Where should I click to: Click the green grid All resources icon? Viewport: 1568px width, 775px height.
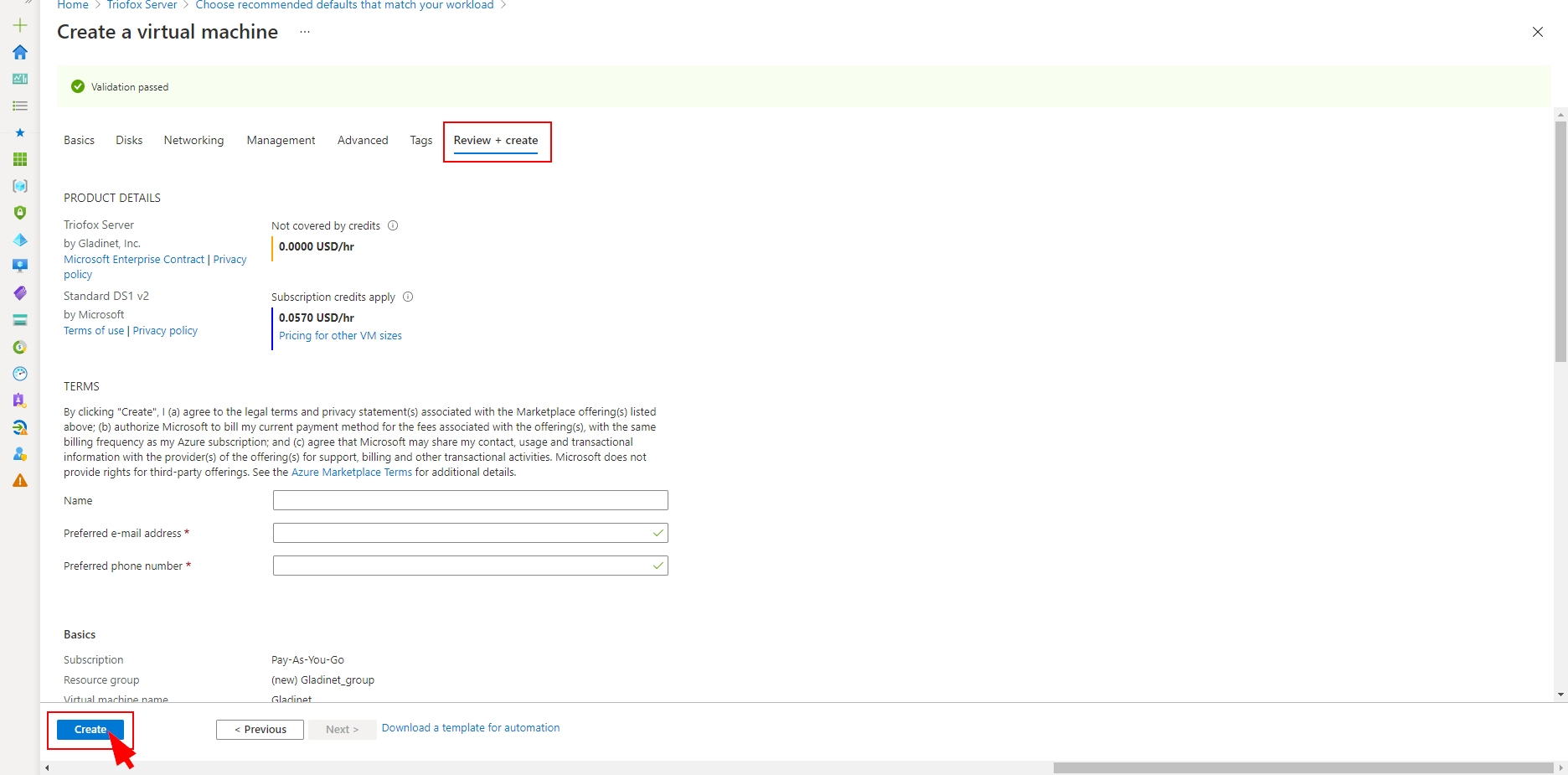[x=20, y=159]
